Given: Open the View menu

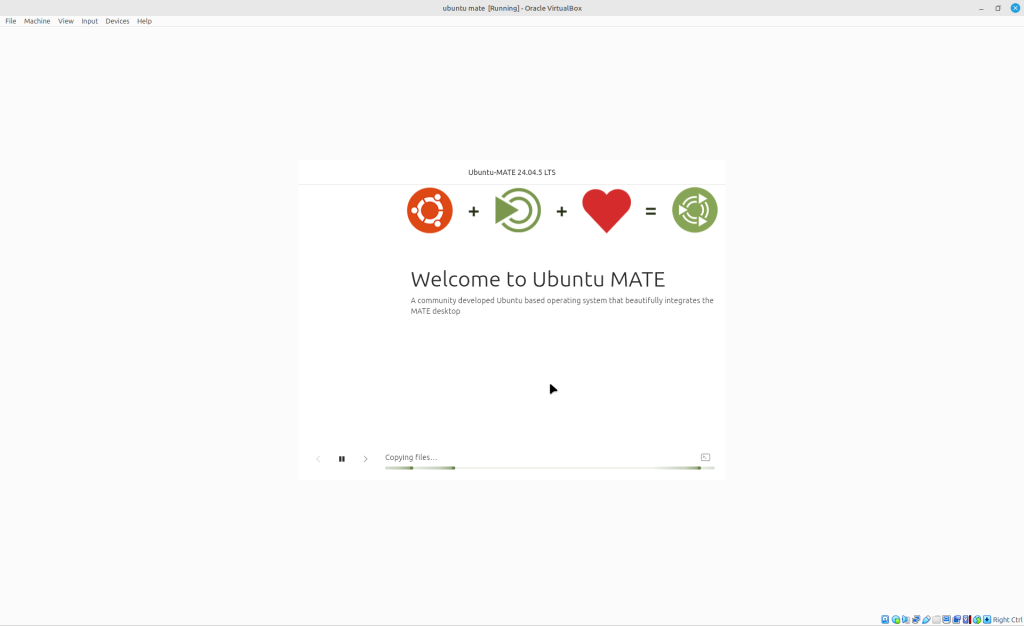Looking at the screenshot, I should coord(66,21).
